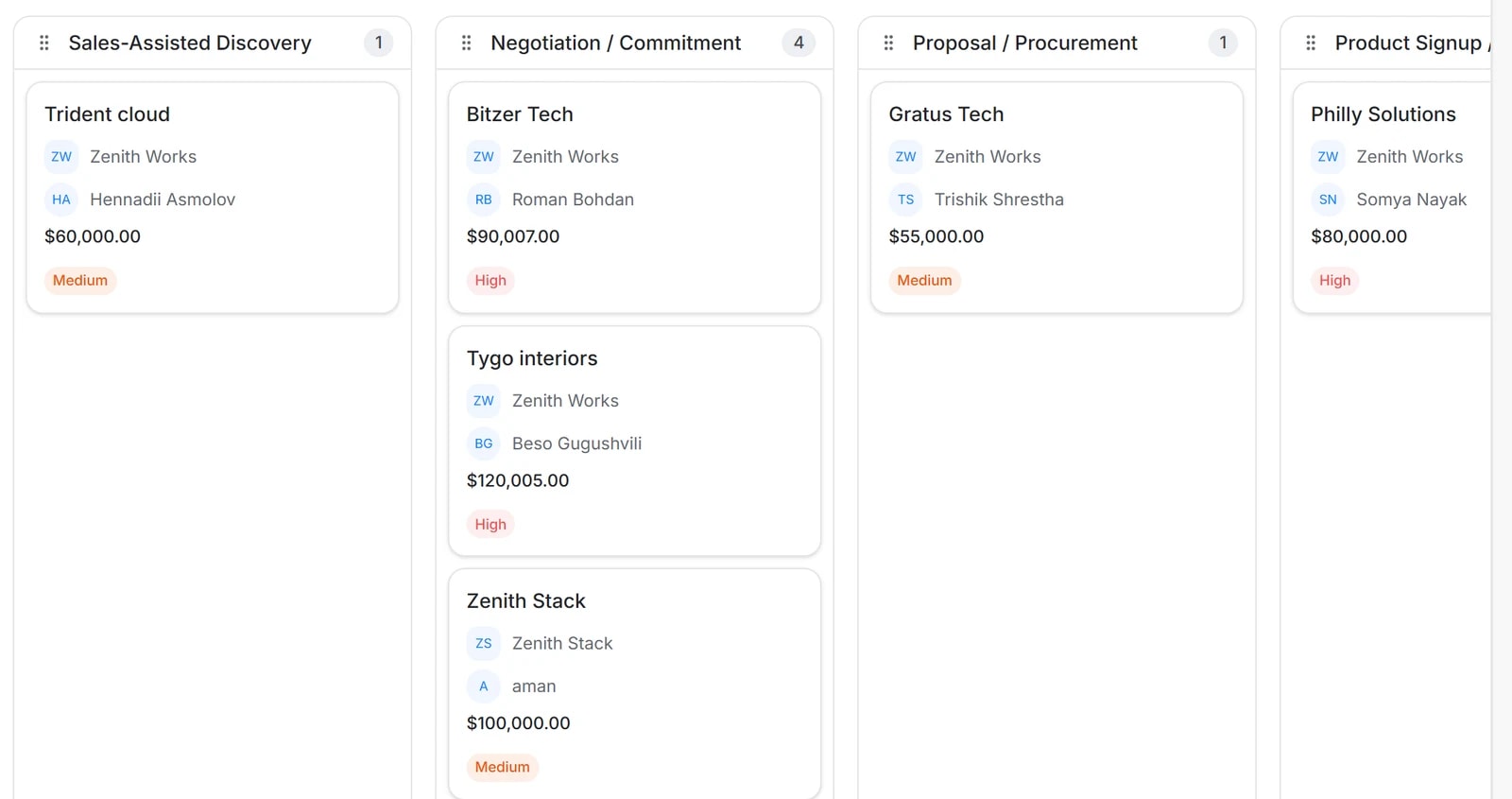This screenshot has height=799, width=1512.
Task: Click High priority tag on Tygo interiors
Action: pos(490,525)
